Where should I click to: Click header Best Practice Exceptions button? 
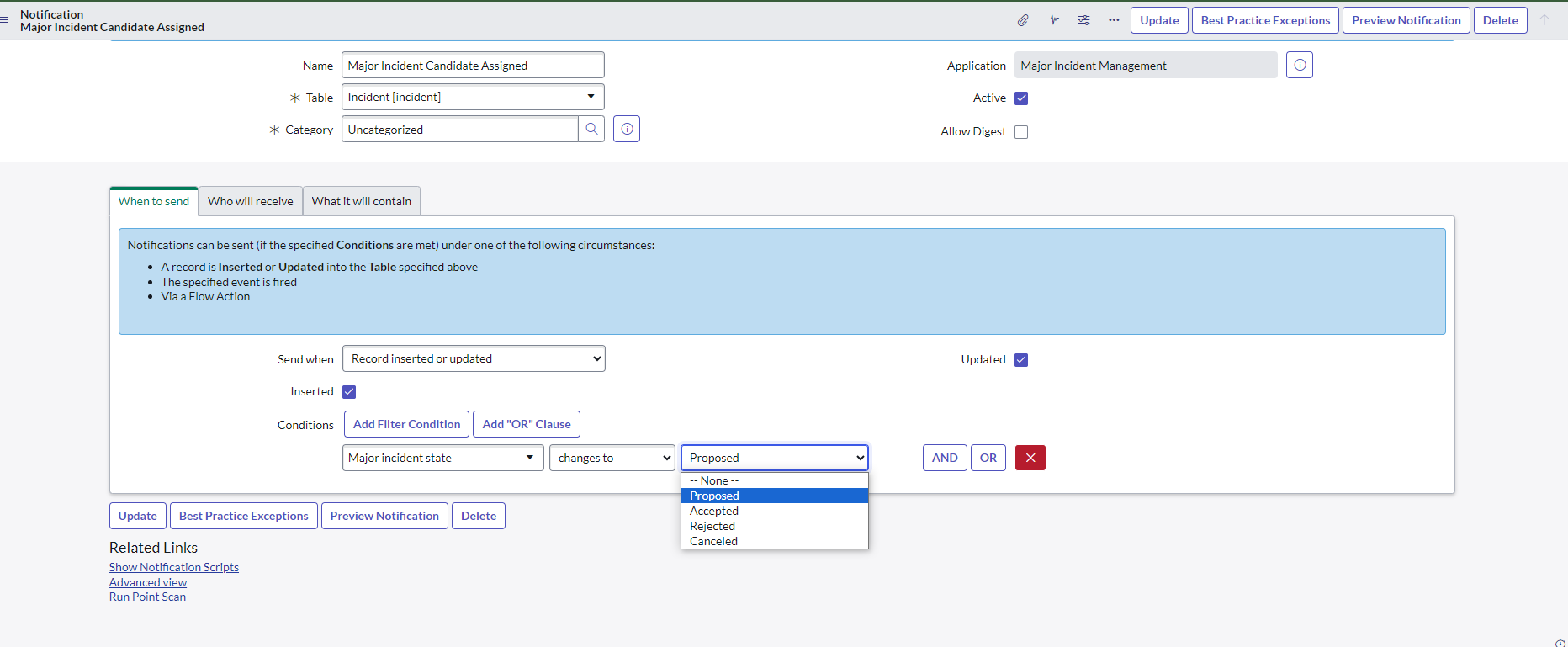(x=1265, y=20)
